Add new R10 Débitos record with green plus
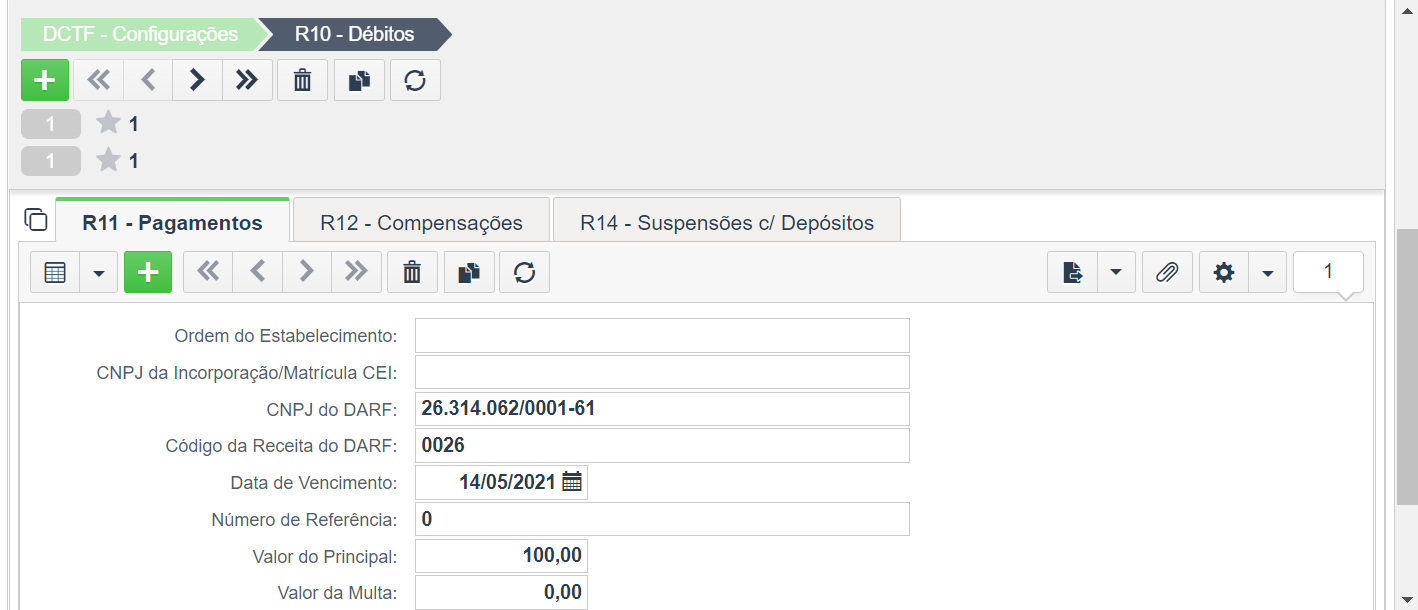The width and height of the screenshot is (1418, 610). pos(45,80)
